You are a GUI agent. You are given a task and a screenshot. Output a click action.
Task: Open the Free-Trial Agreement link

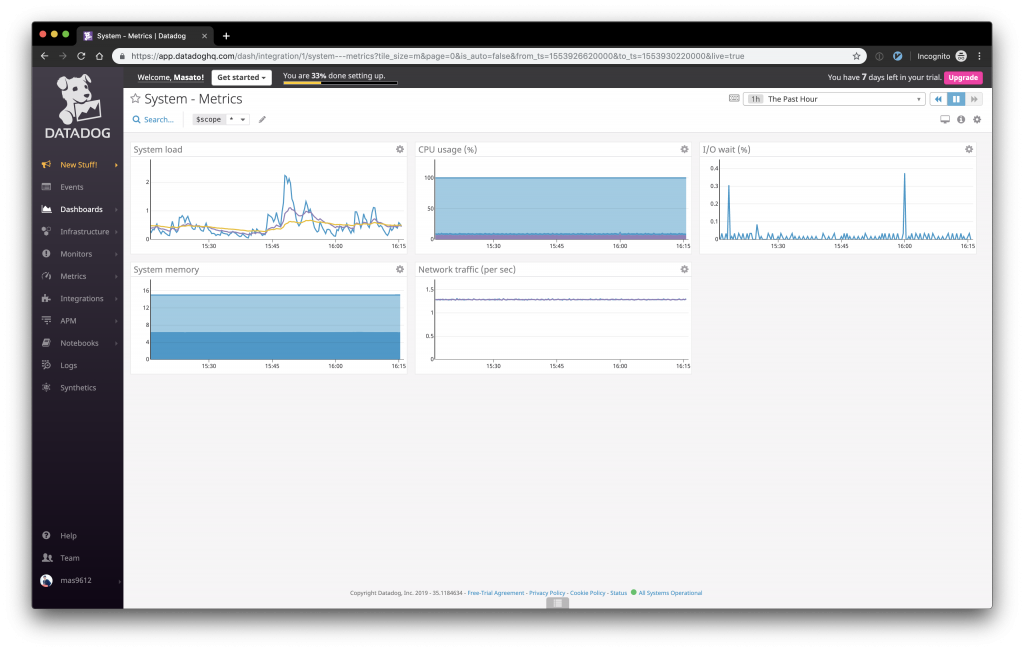tap(496, 593)
